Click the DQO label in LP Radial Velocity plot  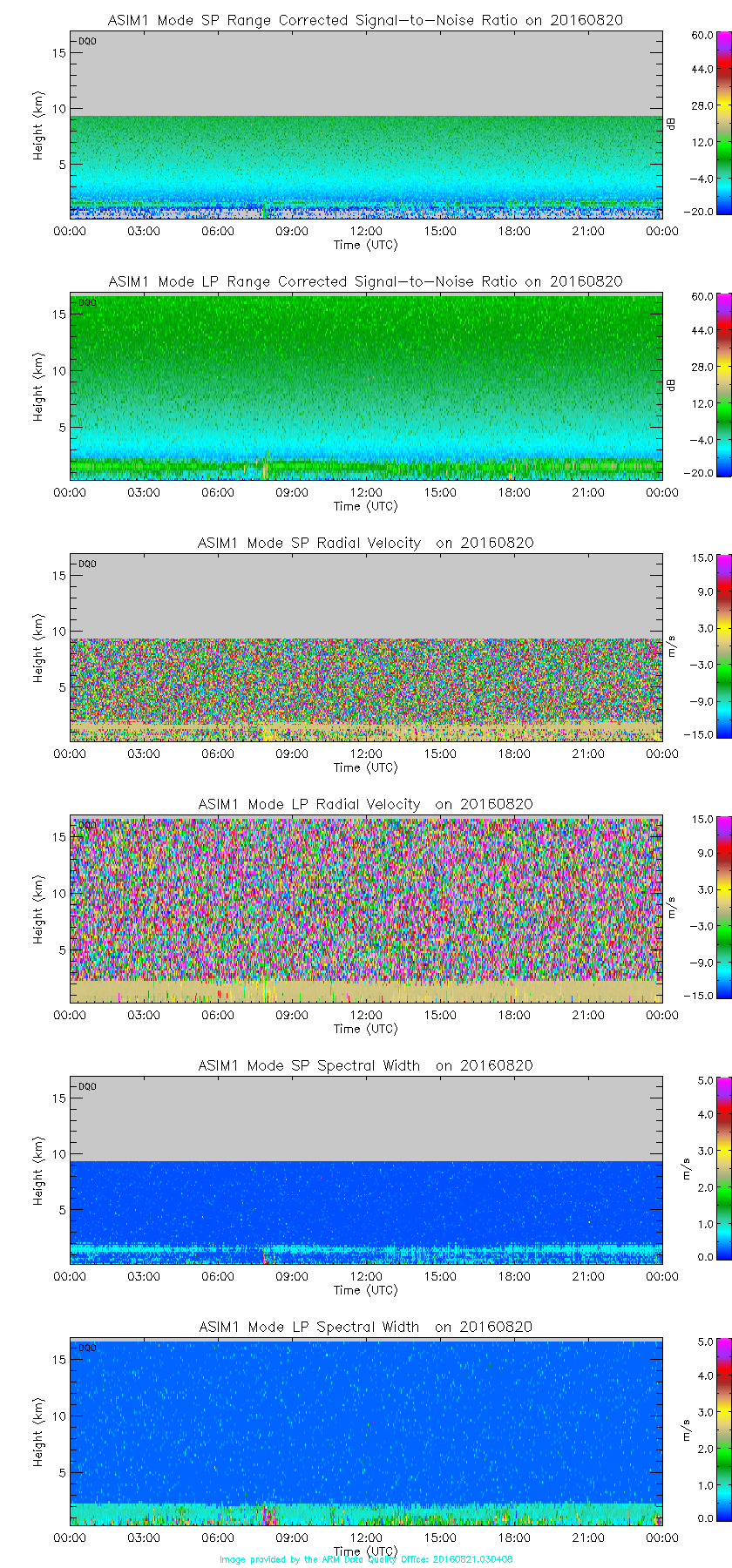click(87, 825)
